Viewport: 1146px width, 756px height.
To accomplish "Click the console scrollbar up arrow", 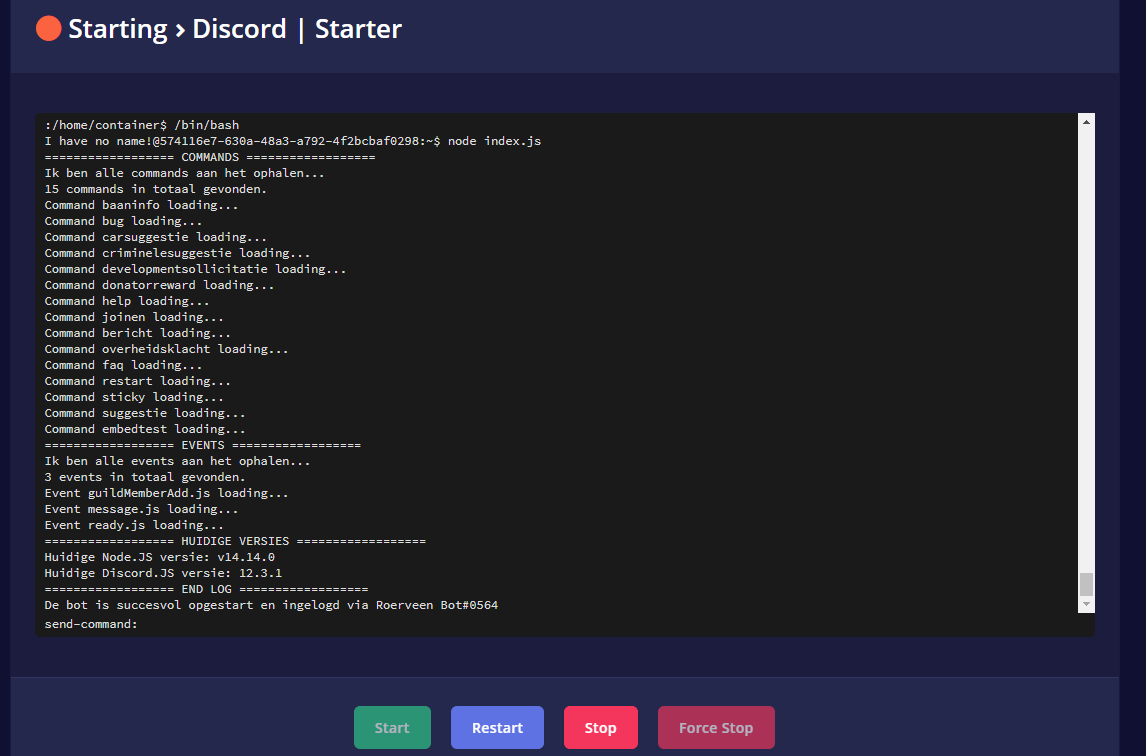I will pos(1086,121).
